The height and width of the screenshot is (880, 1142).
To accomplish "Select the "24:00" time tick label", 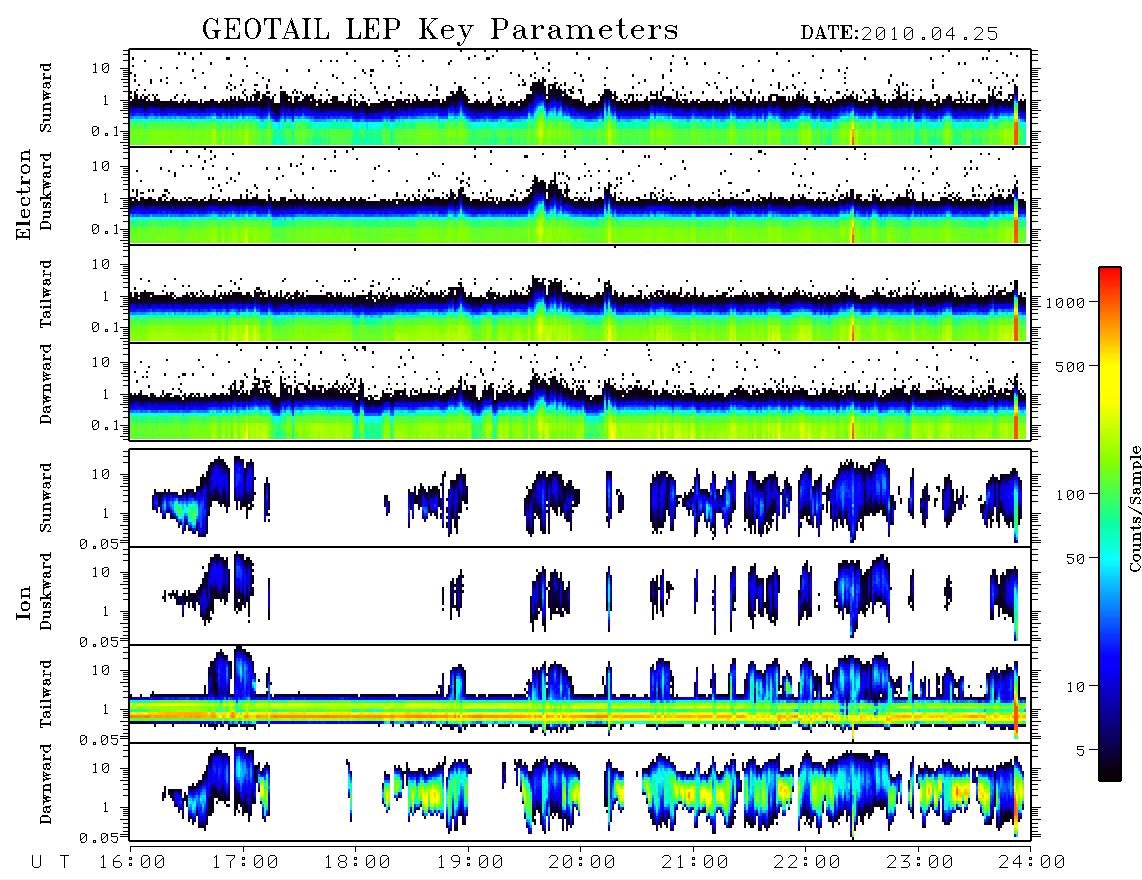I will [x=1033, y=863].
